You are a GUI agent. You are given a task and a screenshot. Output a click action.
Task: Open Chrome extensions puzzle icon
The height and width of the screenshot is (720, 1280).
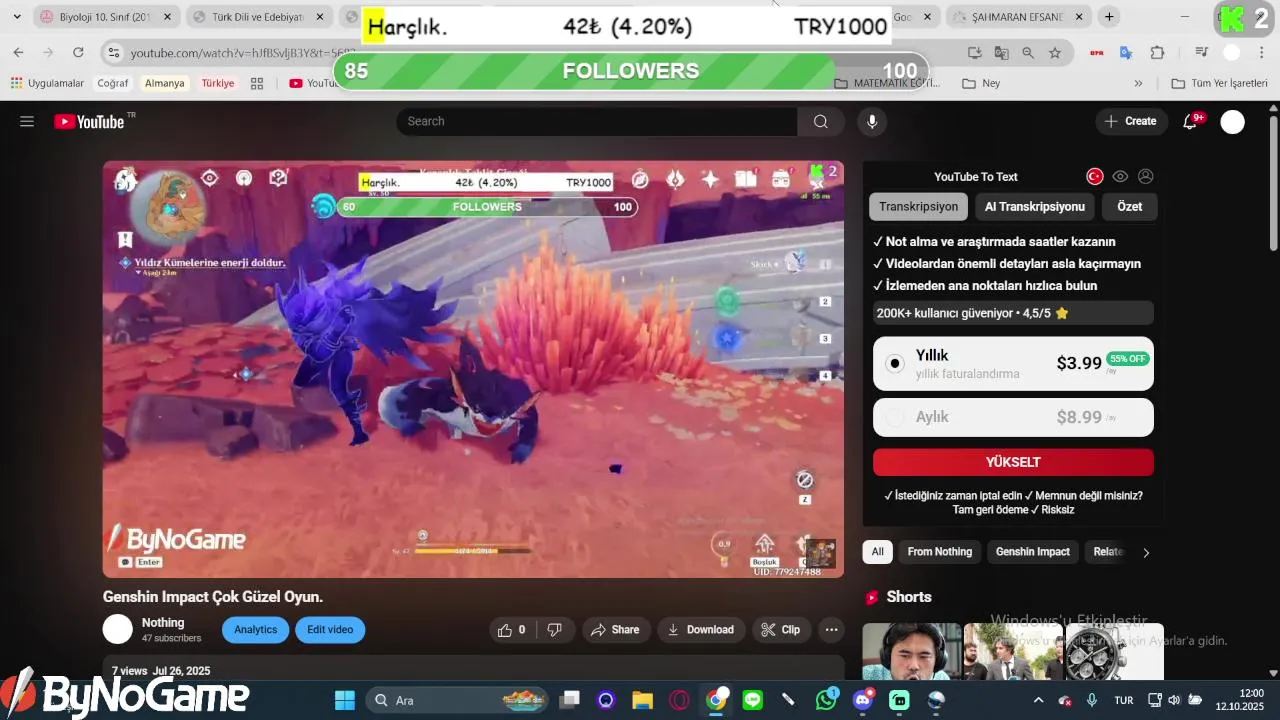pyautogui.click(x=1158, y=52)
